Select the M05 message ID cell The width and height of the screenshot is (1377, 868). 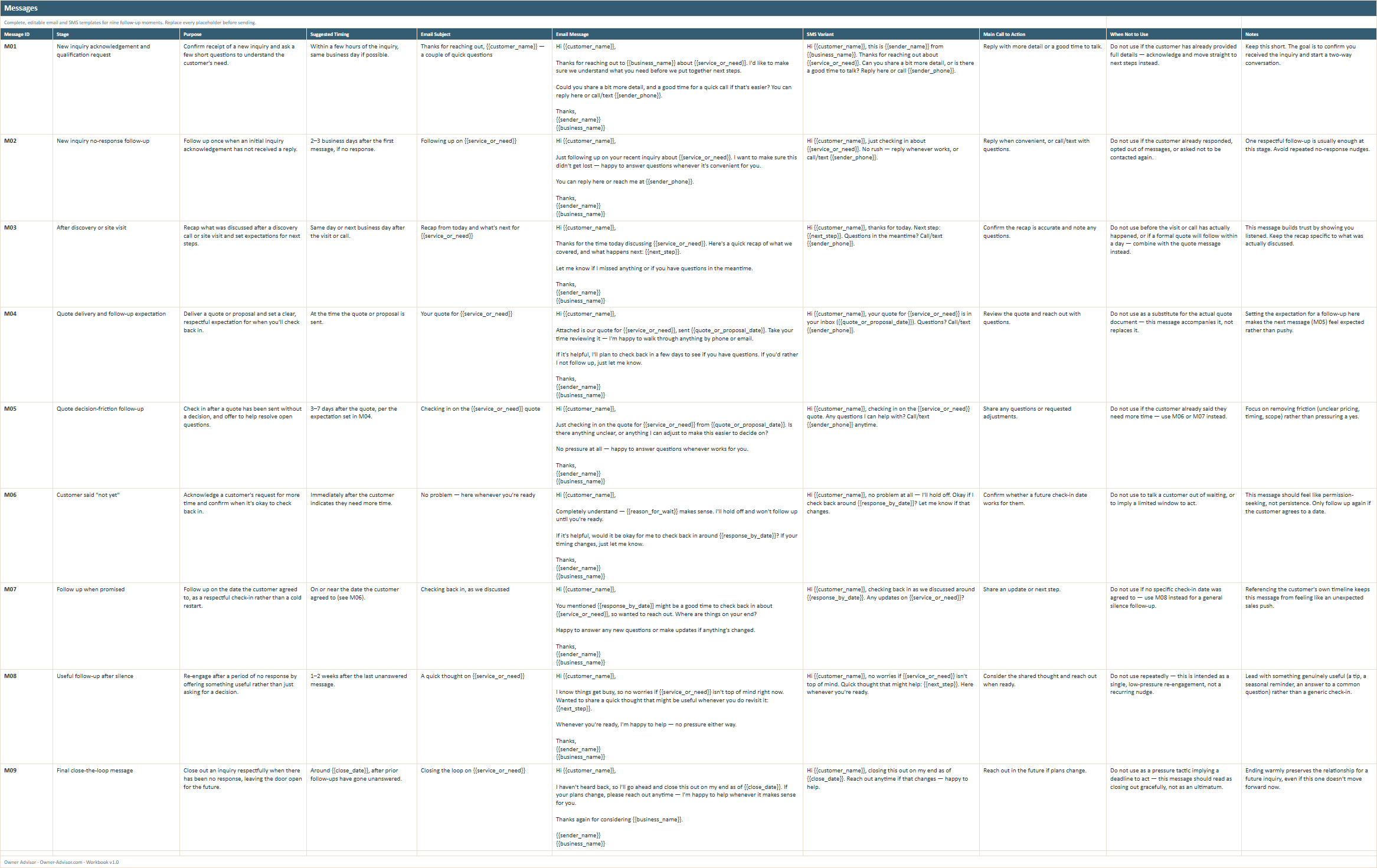pos(27,445)
